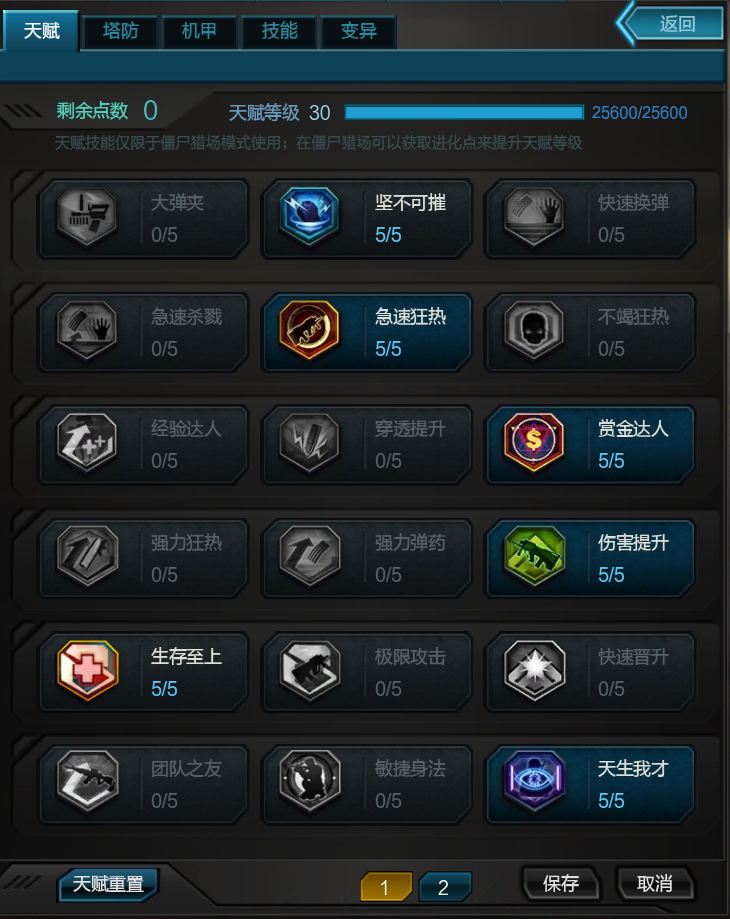The image size is (730, 919).
Task: Choose the 伤害提升 green gun icon
Action: pyautogui.click(x=533, y=556)
